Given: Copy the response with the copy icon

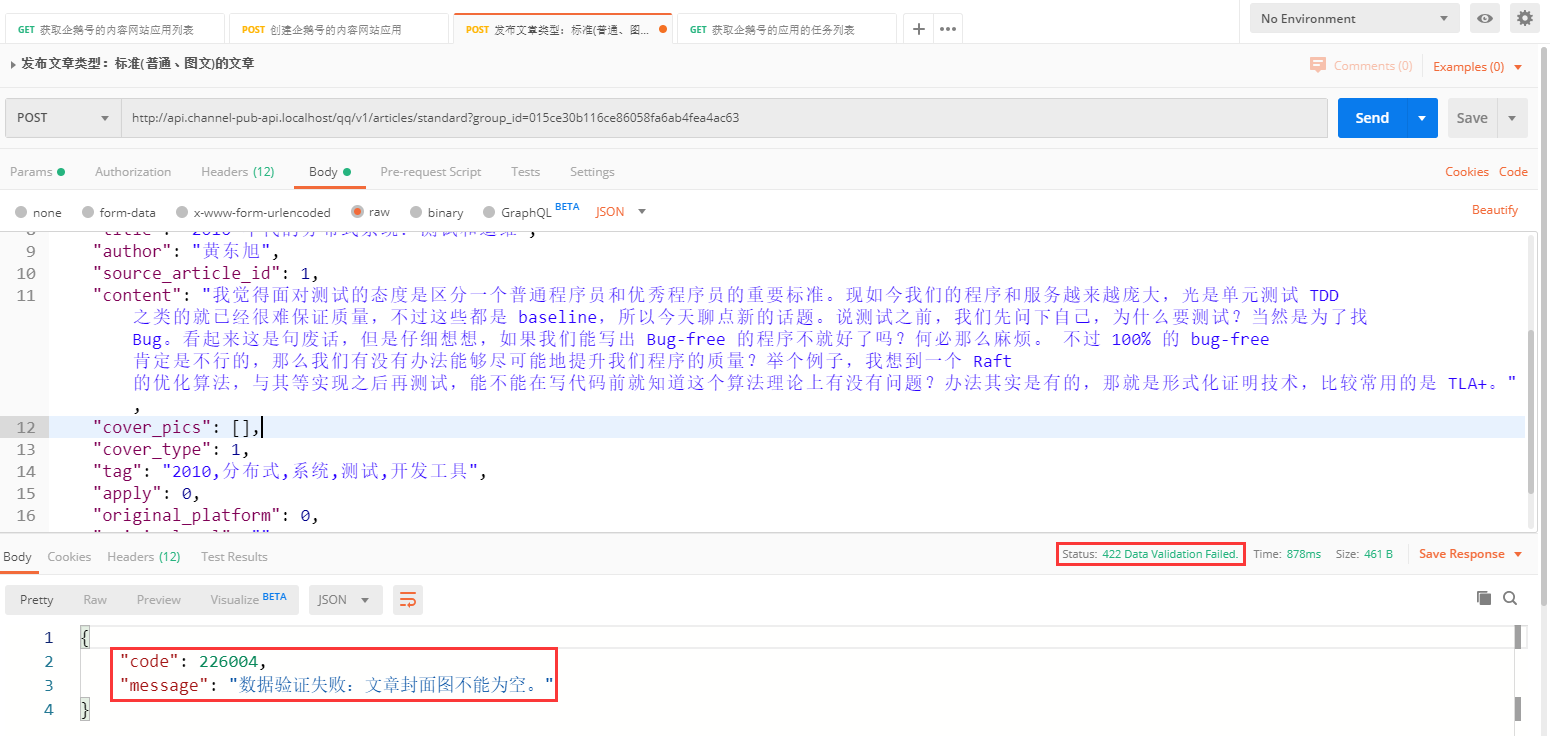Looking at the screenshot, I should [x=1484, y=598].
